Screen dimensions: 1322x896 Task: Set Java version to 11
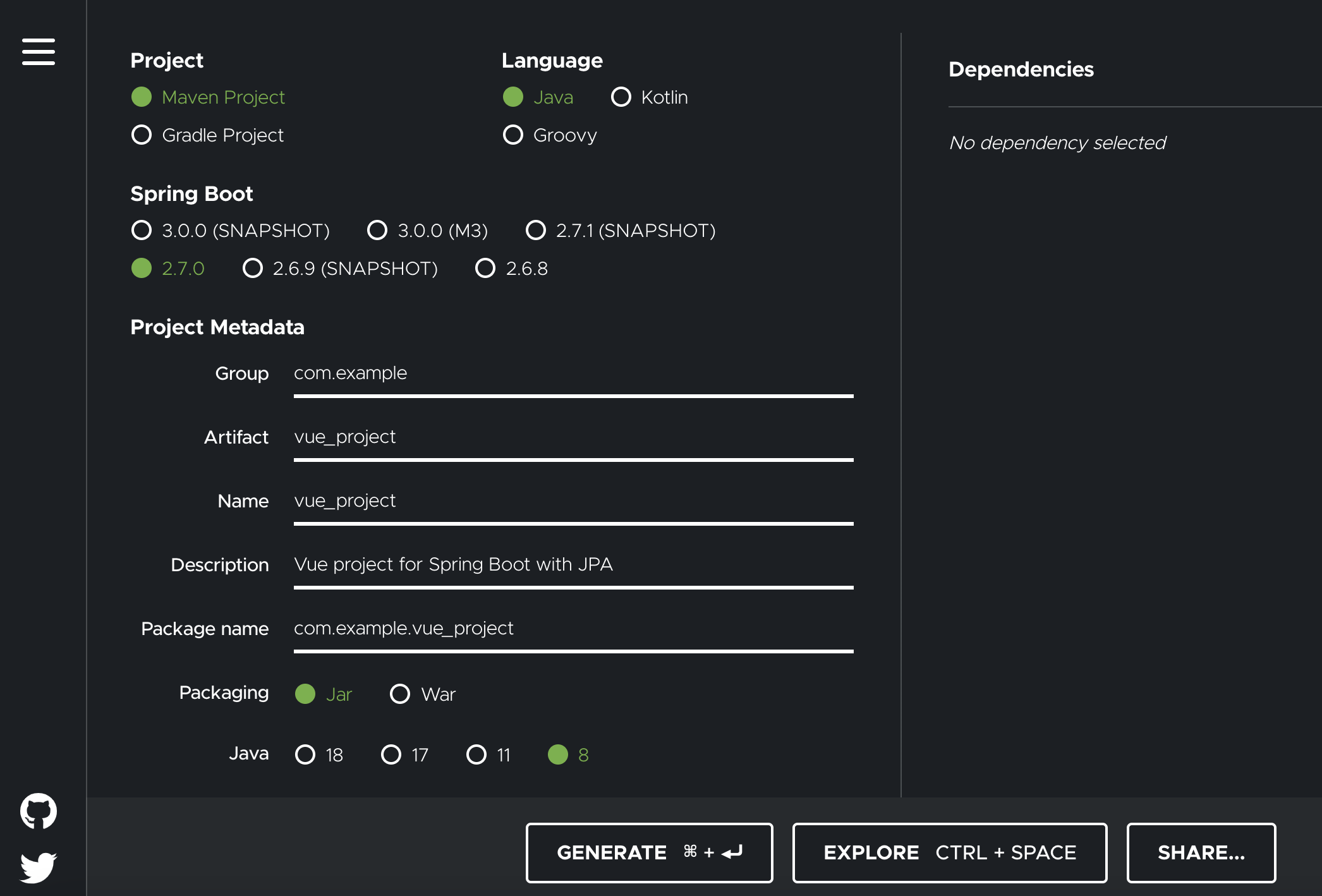tap(488, 755)
